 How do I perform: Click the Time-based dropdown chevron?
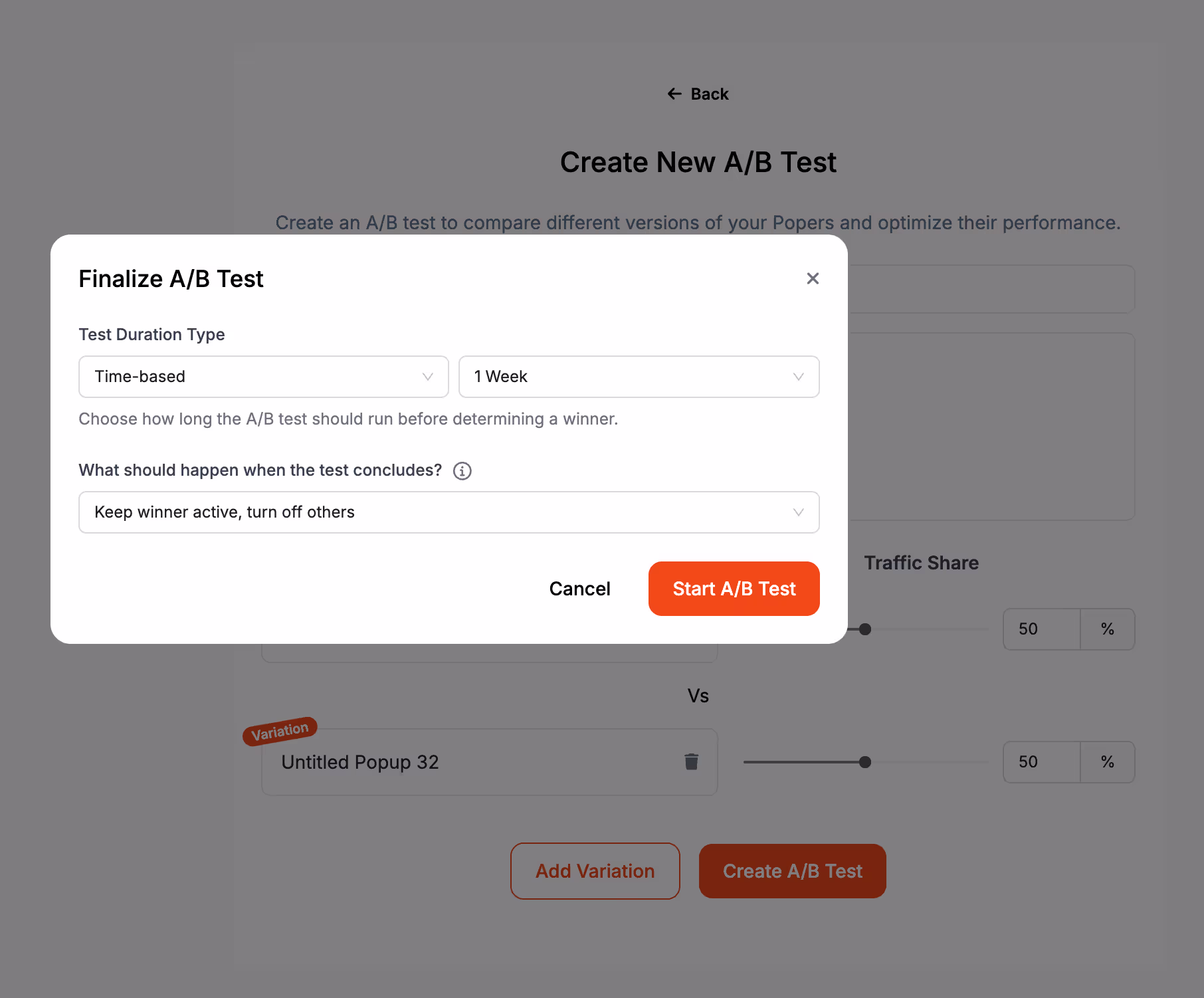[427, 377]
